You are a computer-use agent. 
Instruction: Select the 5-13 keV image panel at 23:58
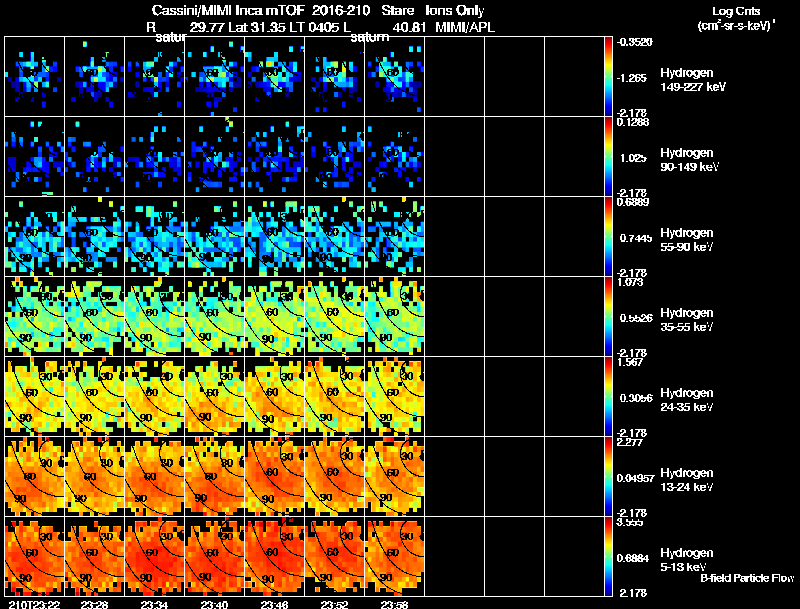(395, 557)
